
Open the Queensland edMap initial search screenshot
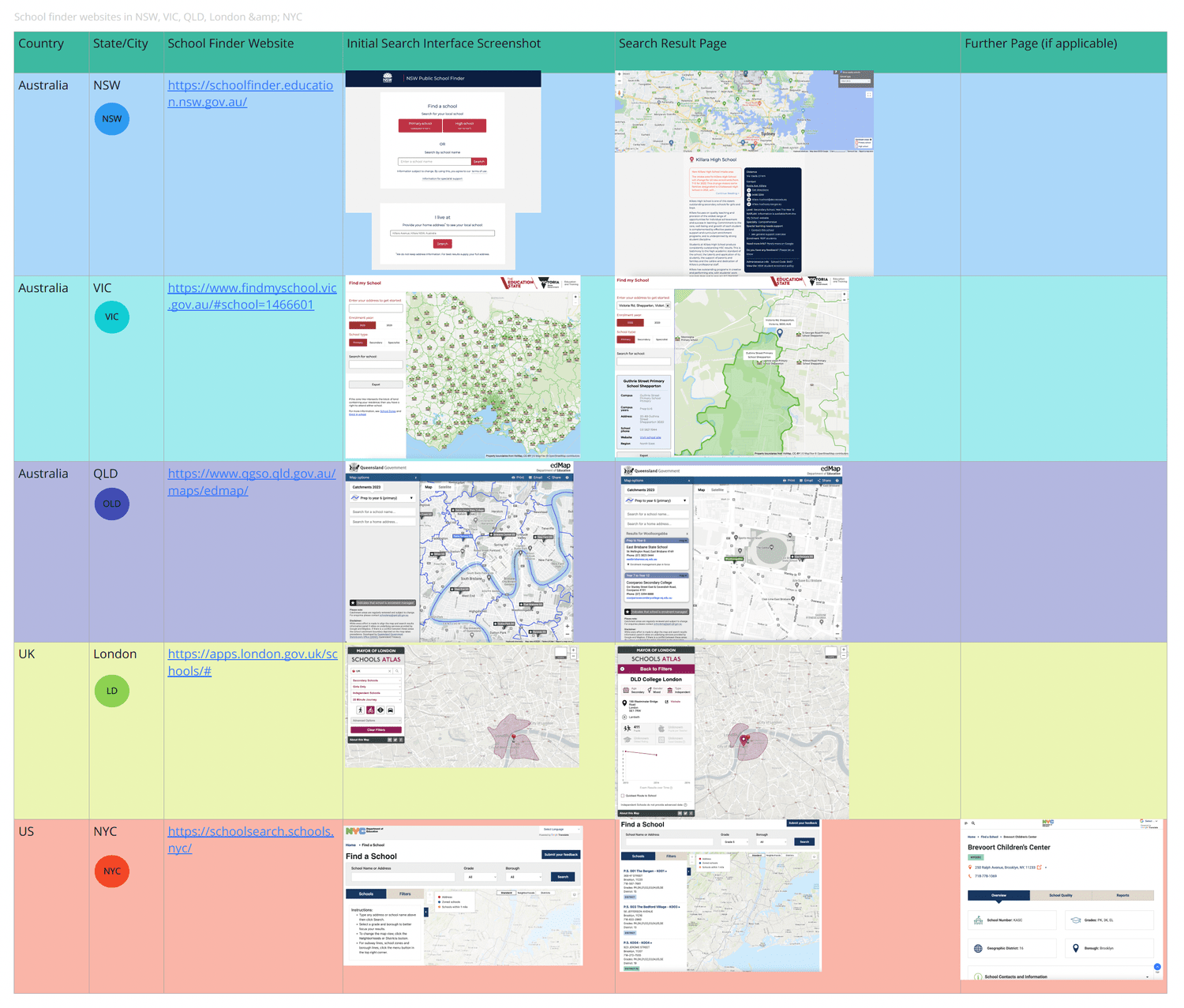click(x=459, y=552)
